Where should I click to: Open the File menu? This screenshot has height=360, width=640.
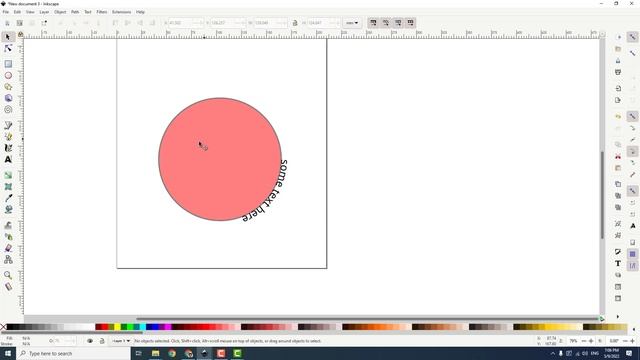(6, 12)
